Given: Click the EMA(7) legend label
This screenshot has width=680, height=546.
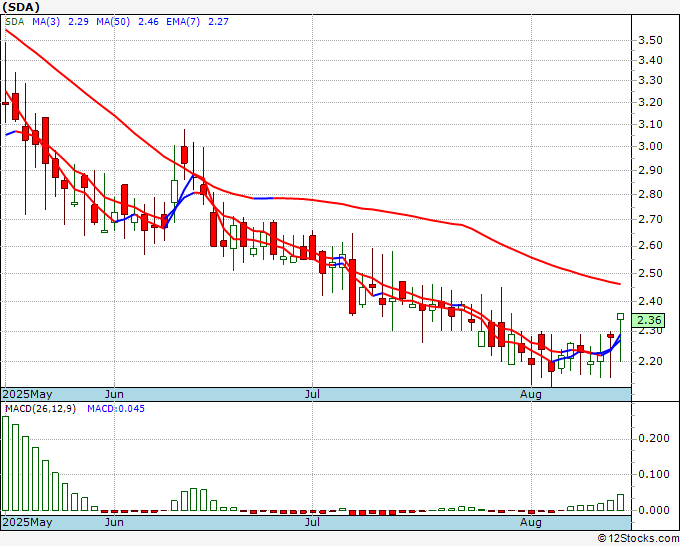Looking at the screenshot, I should (183, 22).
